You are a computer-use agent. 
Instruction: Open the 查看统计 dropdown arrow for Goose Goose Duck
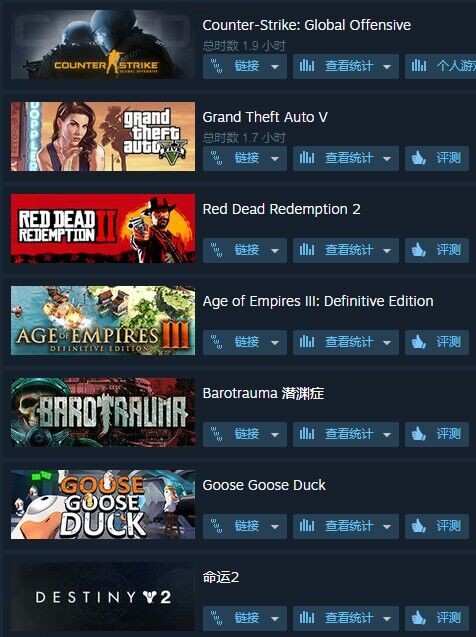point(387,527)
